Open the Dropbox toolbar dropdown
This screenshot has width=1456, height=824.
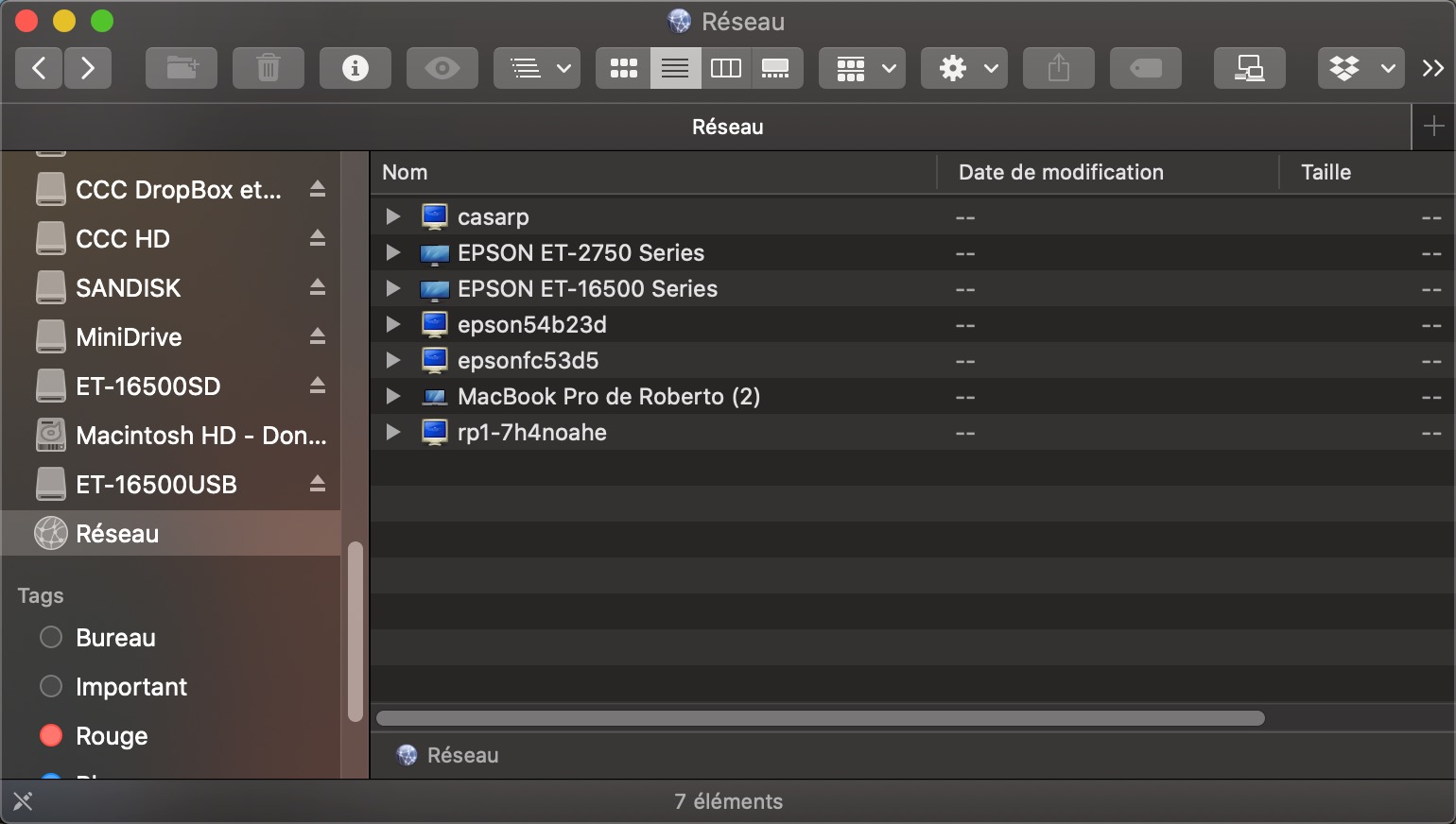(1361, 68)
